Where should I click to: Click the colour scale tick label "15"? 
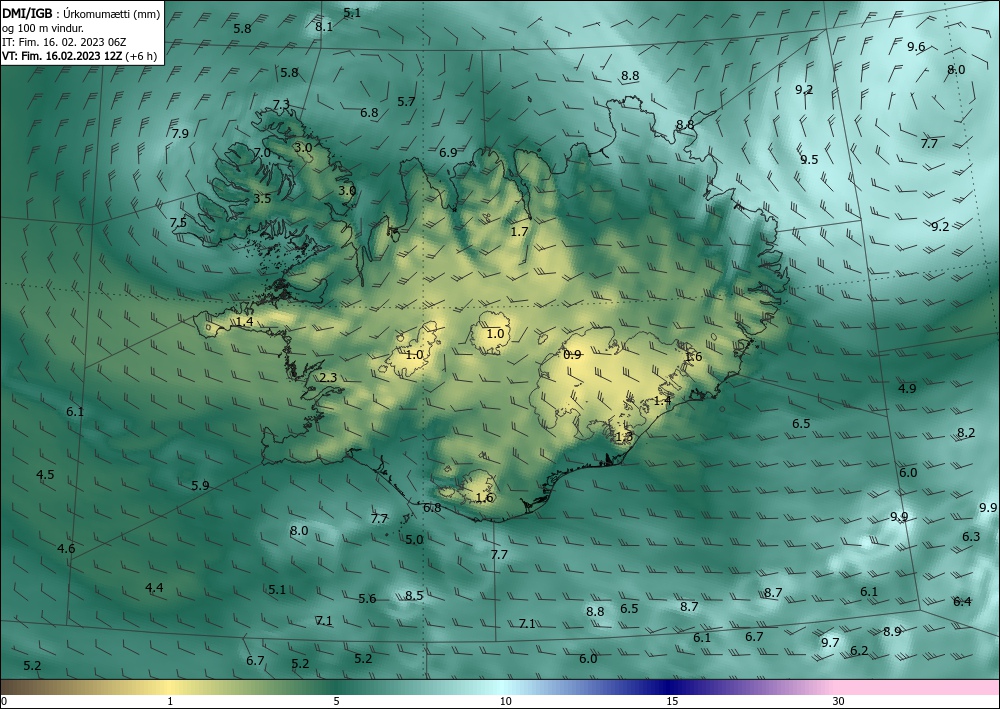pyautogui.click(x=672, y=702)
